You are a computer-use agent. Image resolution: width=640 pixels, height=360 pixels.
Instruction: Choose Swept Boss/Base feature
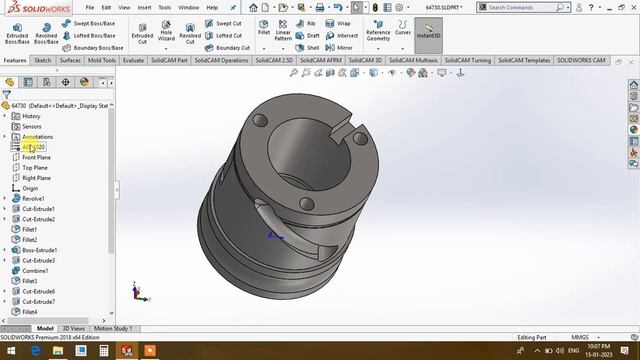pos(89,24)
